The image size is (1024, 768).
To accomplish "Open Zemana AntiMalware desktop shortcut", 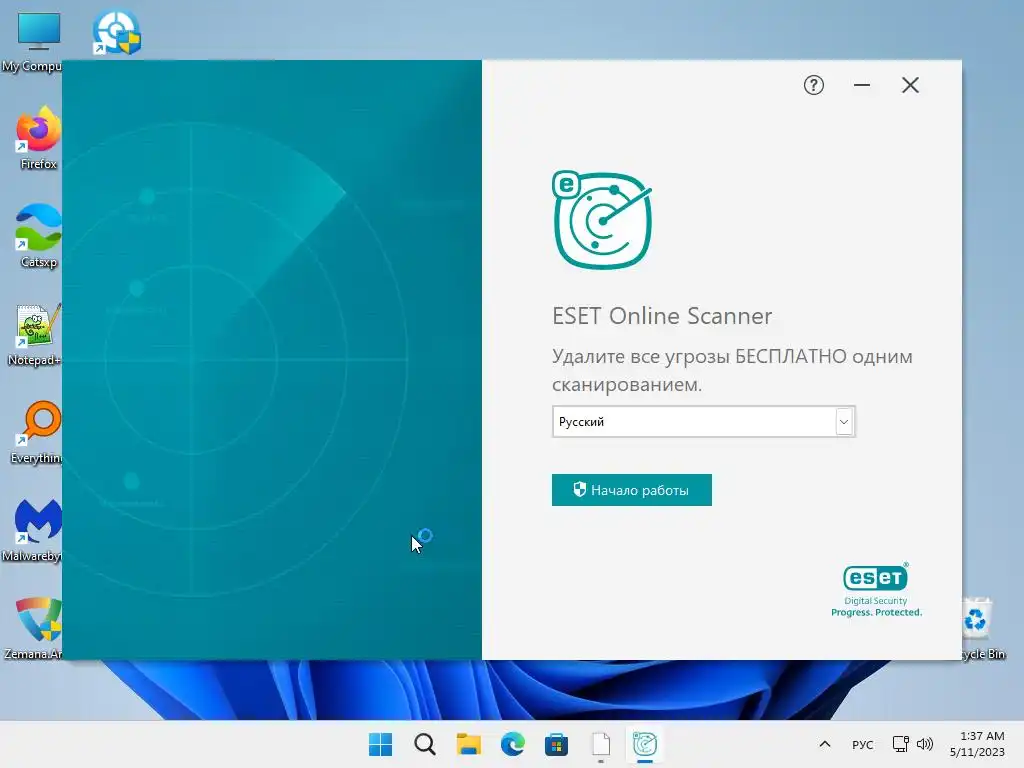I will [x=35, y=628].
